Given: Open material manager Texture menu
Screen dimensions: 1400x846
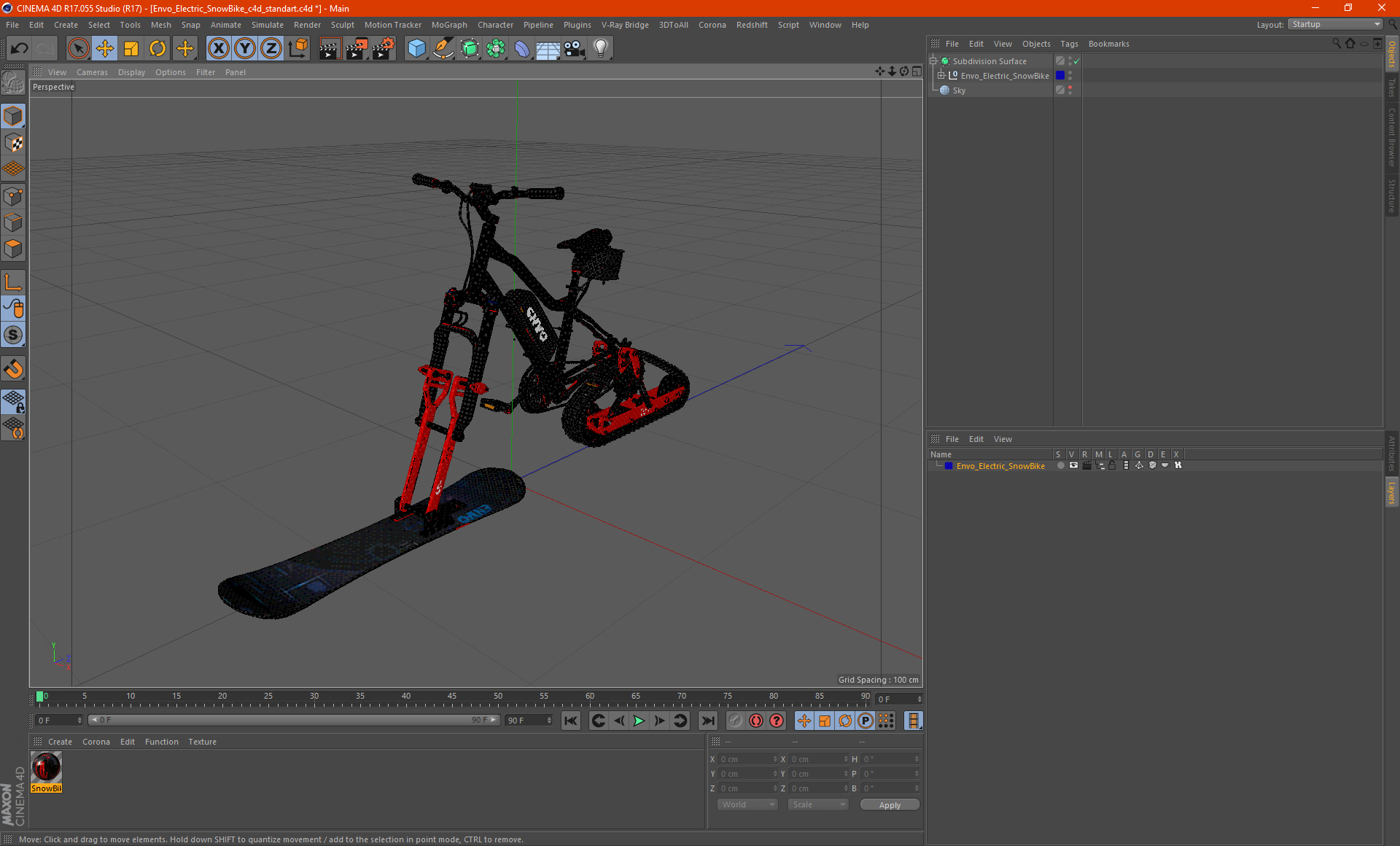Looking at the screenshot, I should tap(202, 742).
